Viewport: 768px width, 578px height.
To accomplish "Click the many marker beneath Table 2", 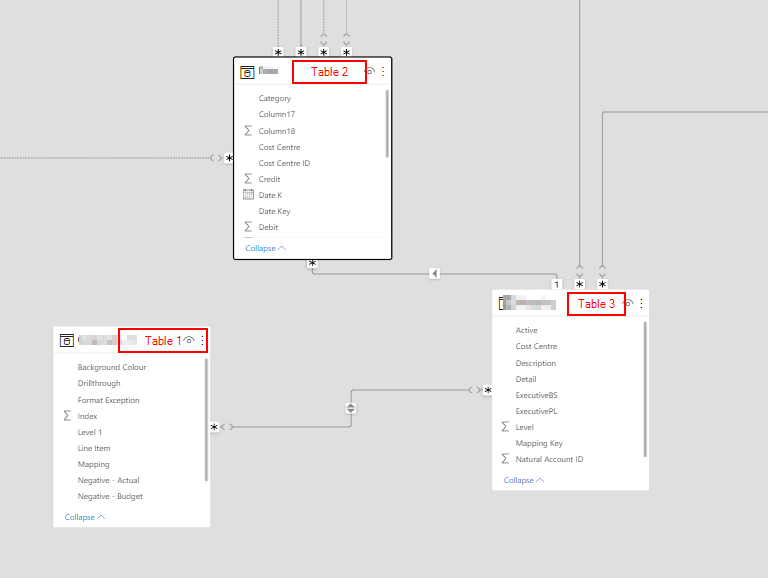I will click(x=312, y=264).
